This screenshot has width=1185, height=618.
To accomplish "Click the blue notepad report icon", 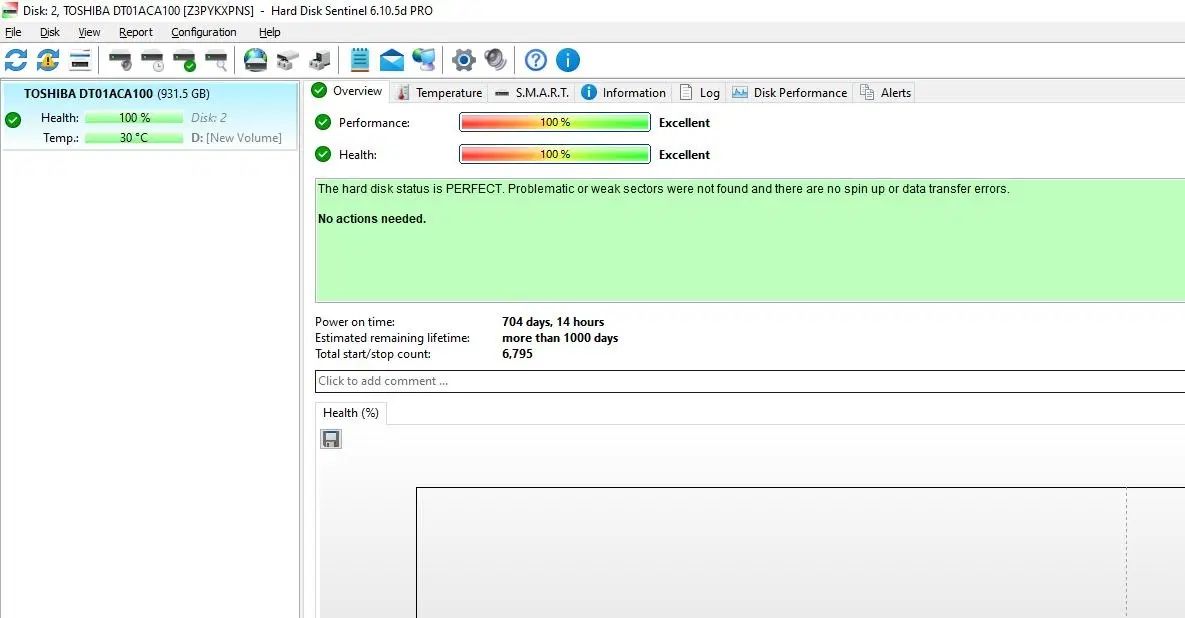I will (x=360, y=60).
